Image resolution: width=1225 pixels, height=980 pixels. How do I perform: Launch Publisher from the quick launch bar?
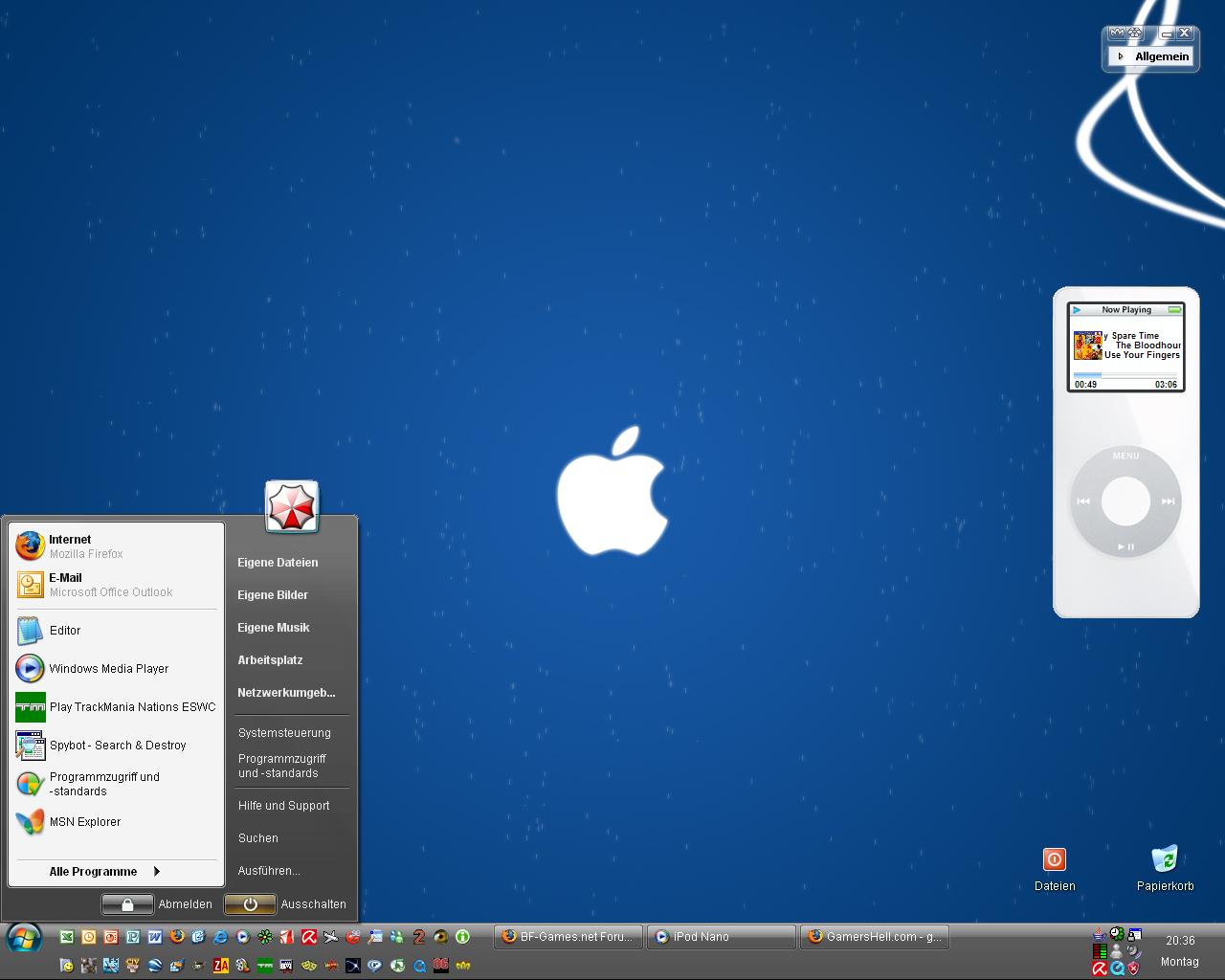click(x=133, y=937)
